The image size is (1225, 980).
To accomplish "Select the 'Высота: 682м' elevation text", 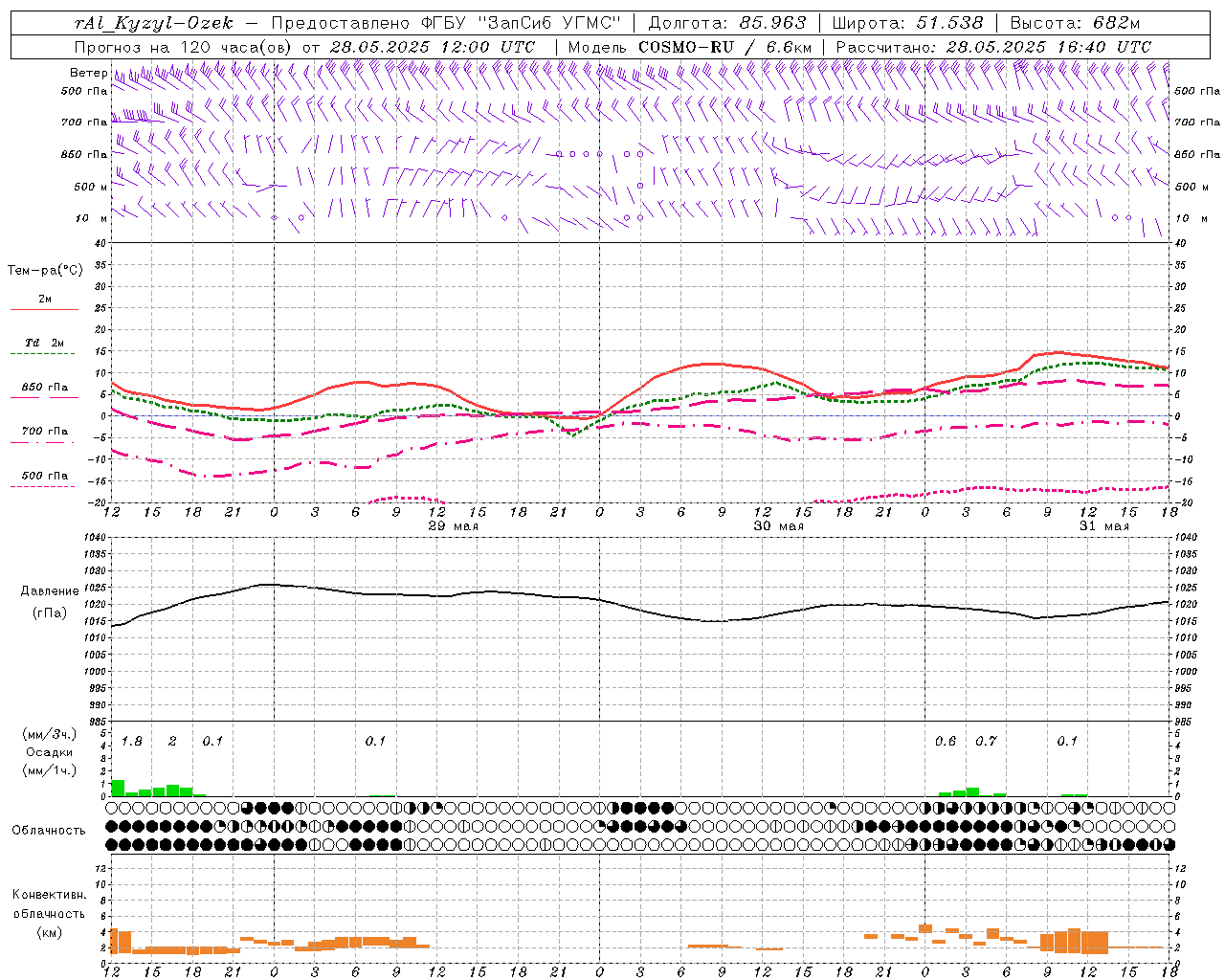I will tap(1076, 23).
